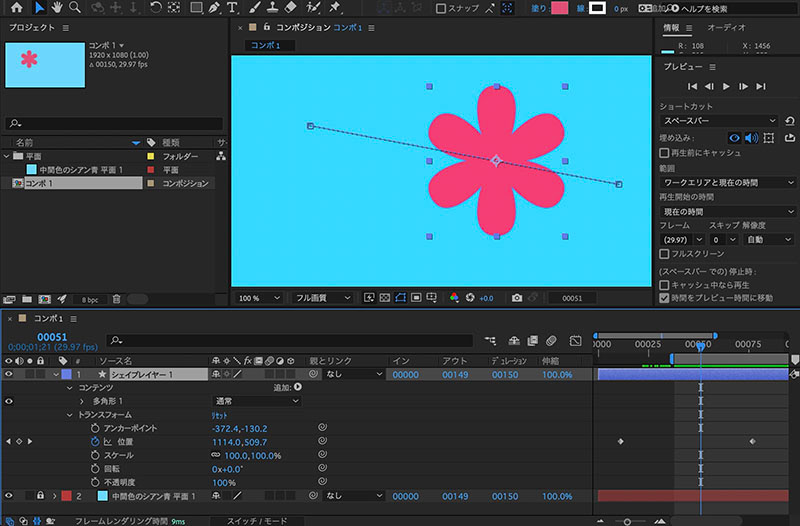Viewport: 800px width, 526px height.
Task: Toggle transparency grid icon in viewer
Action: (385, 298)
